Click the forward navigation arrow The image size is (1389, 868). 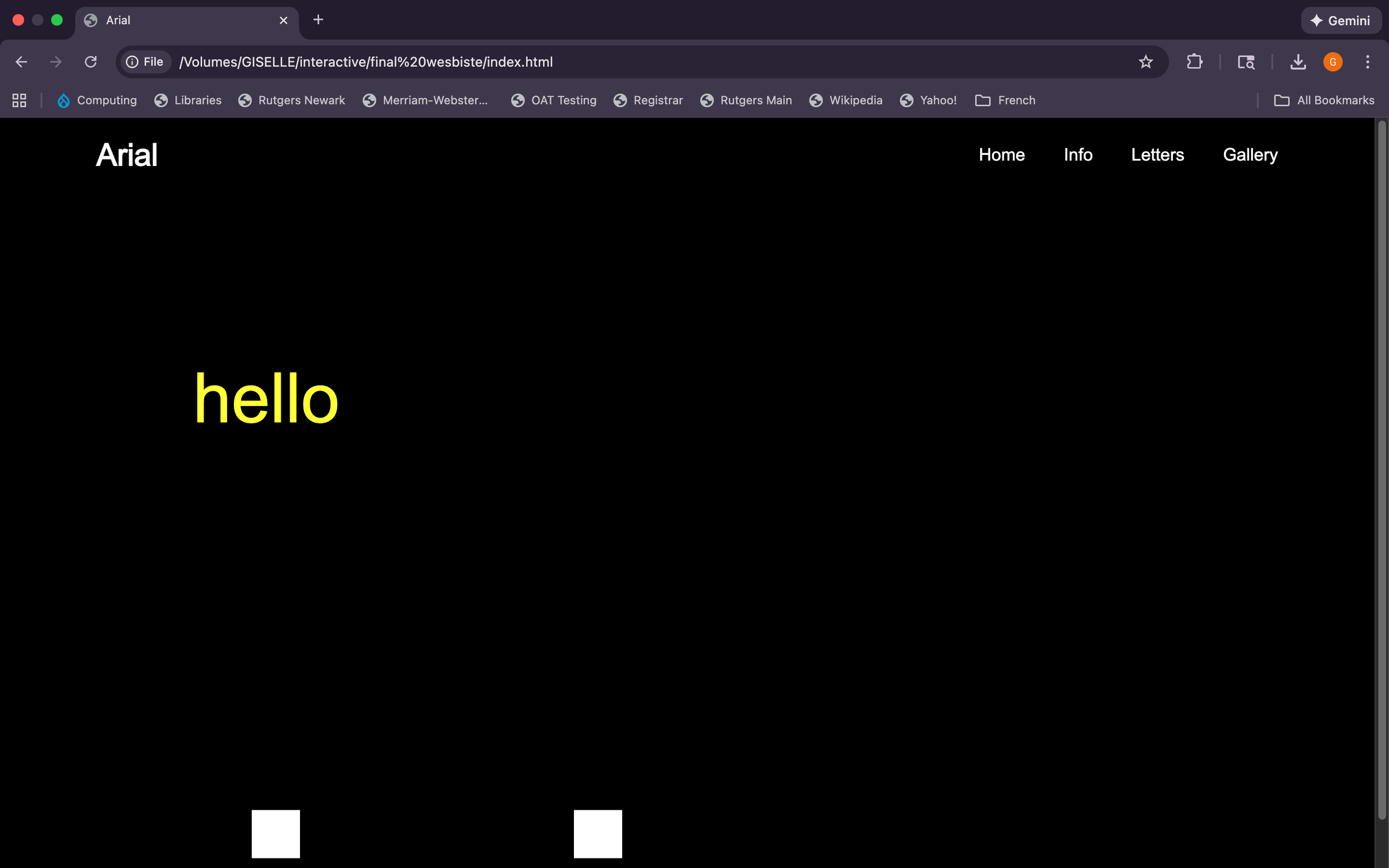pyautogui.click(x=56, y=62)
